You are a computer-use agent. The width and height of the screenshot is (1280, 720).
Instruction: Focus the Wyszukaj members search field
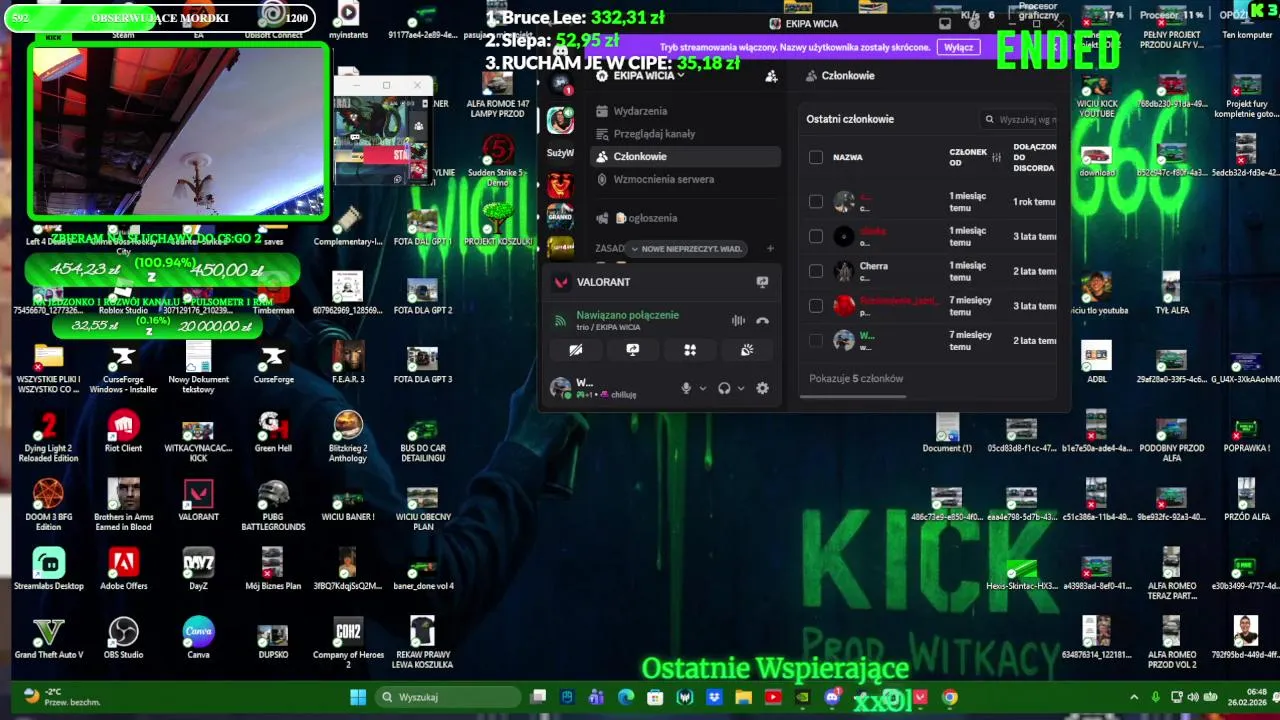[1020, 119]
